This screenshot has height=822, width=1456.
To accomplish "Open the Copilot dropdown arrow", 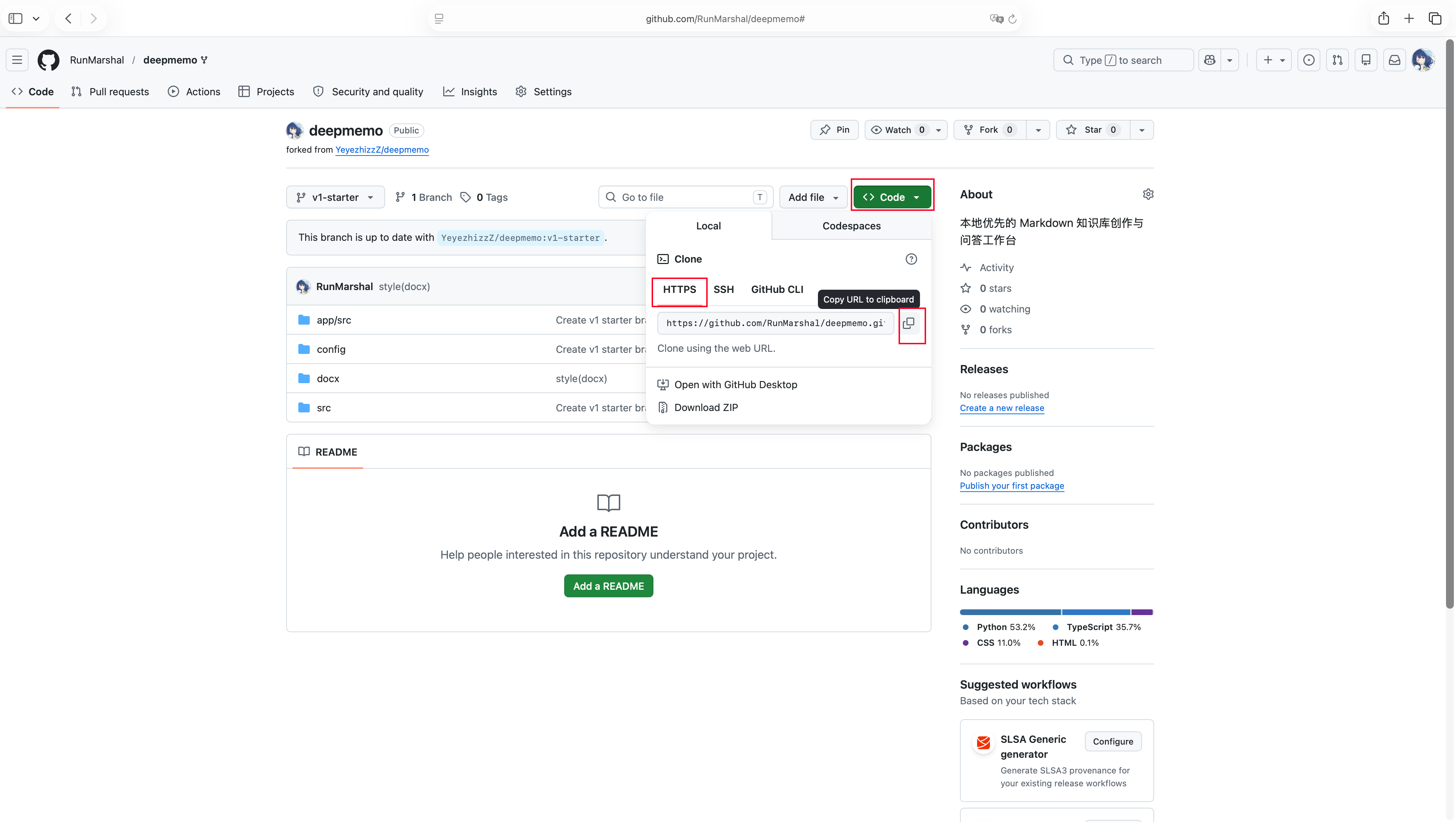I will (1229, 60).
